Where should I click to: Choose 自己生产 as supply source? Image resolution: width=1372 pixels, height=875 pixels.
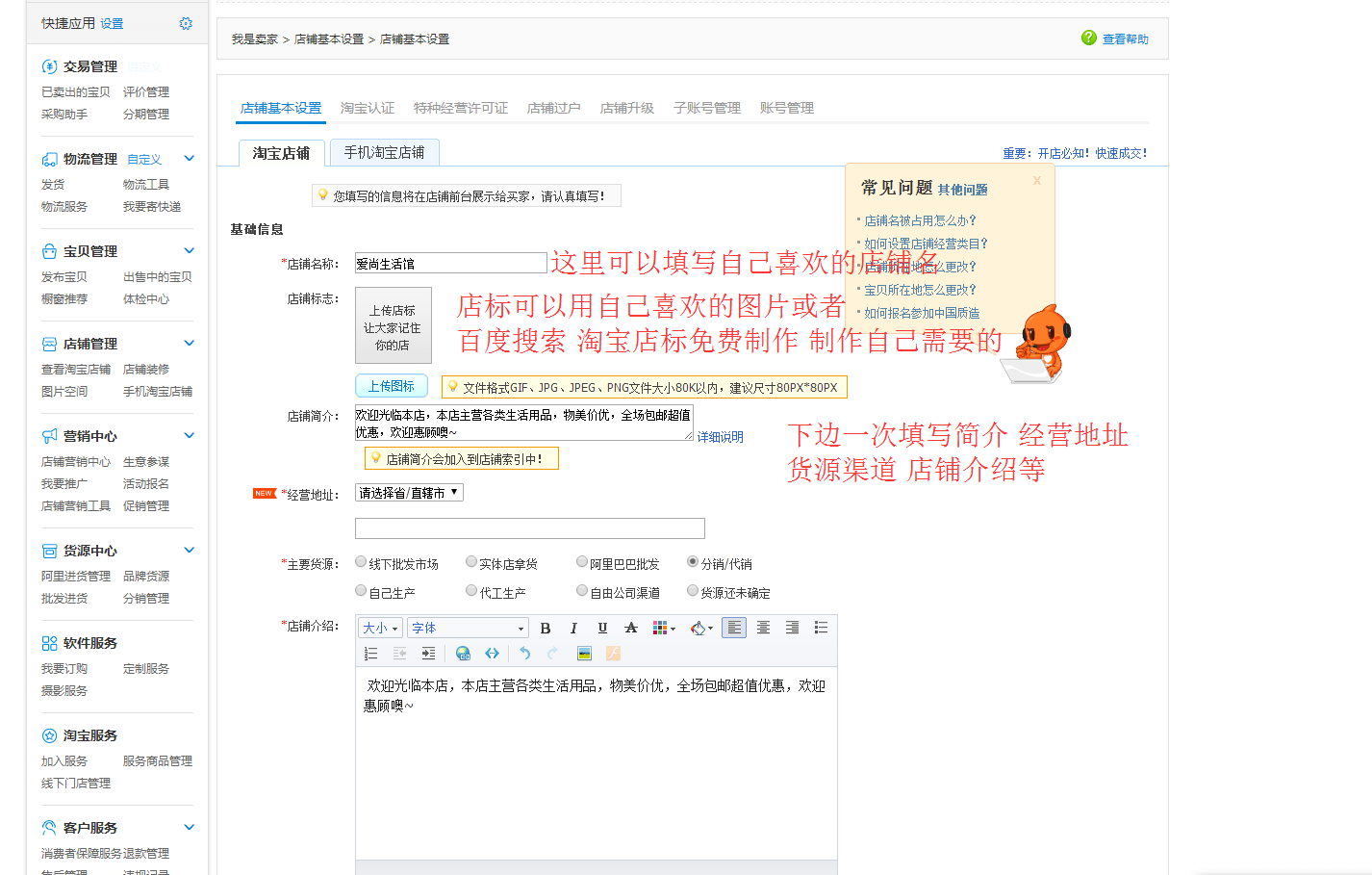tap(361, 591)
